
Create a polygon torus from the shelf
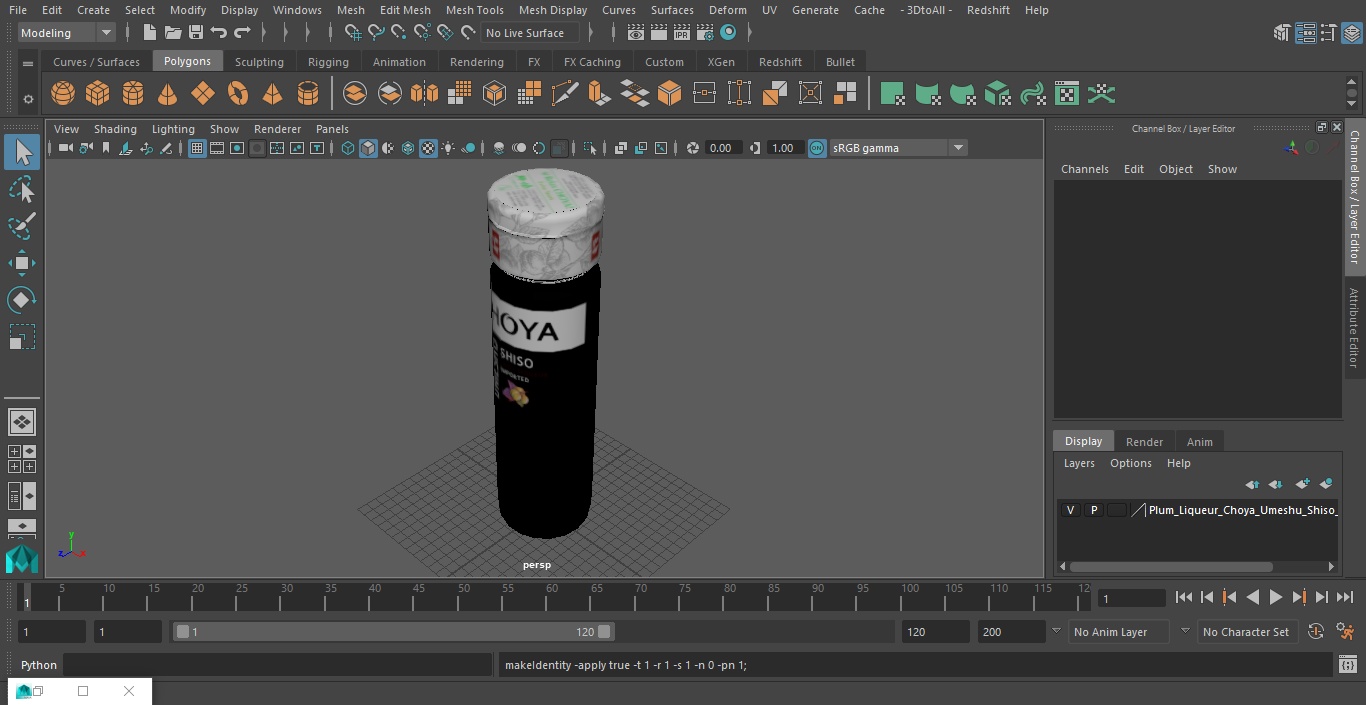click(x=237, y=94)
